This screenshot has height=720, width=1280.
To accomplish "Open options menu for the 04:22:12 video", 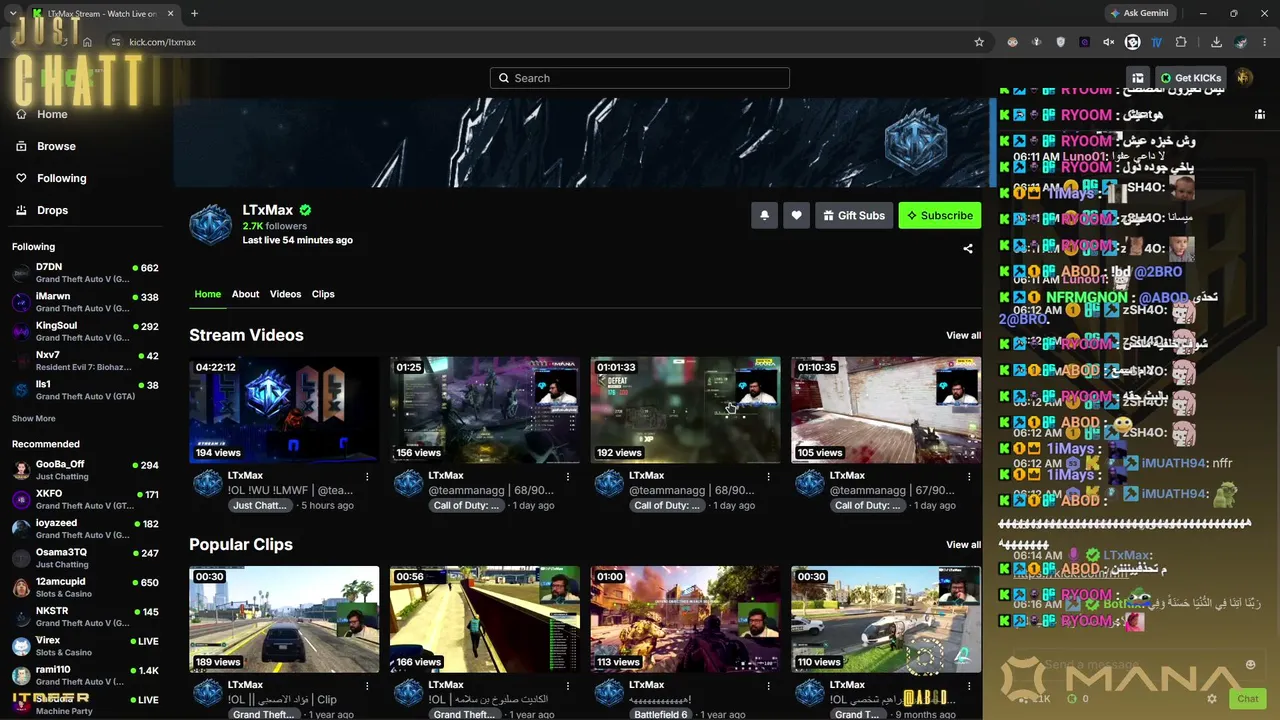I will 367,476.
